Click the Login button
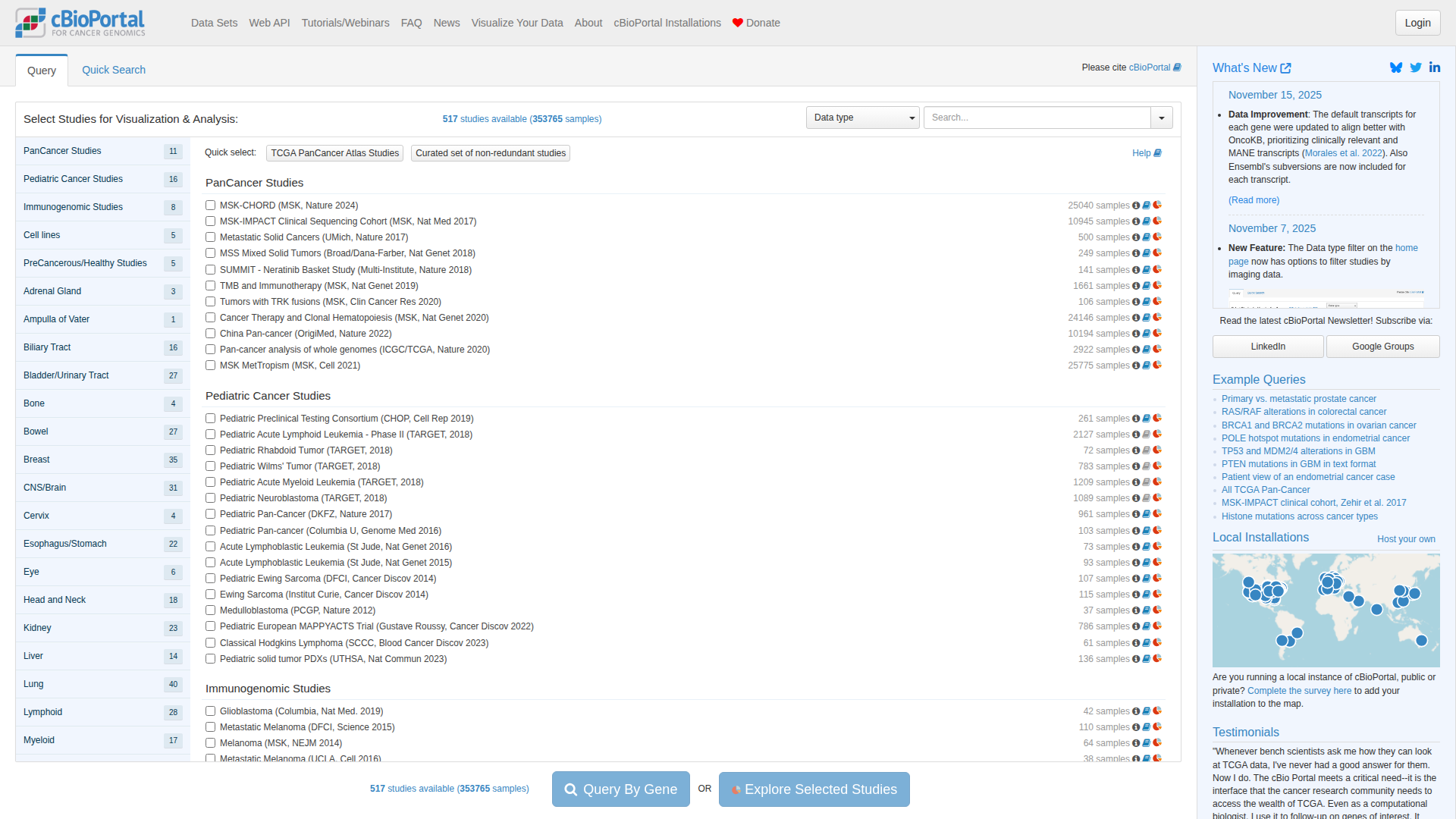1456x819 pixels. coord(1417,23)
